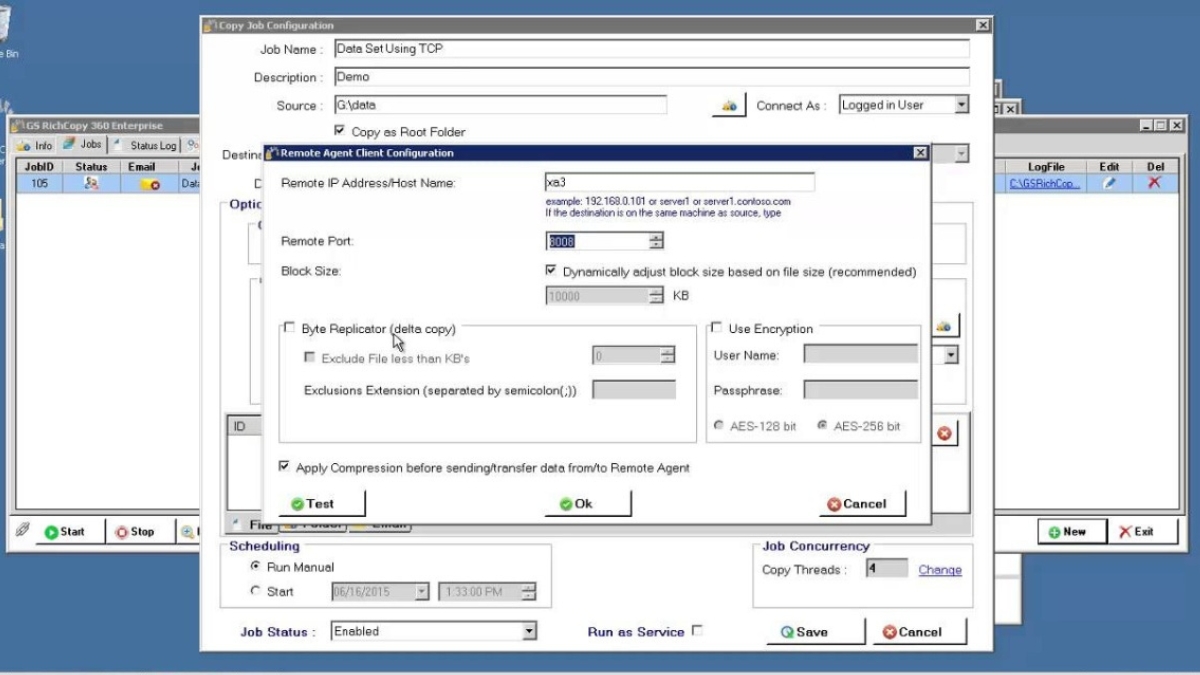This screenshot has height=675, width=1200.
Task: Click the encryption User Name field
Action: 860,354
